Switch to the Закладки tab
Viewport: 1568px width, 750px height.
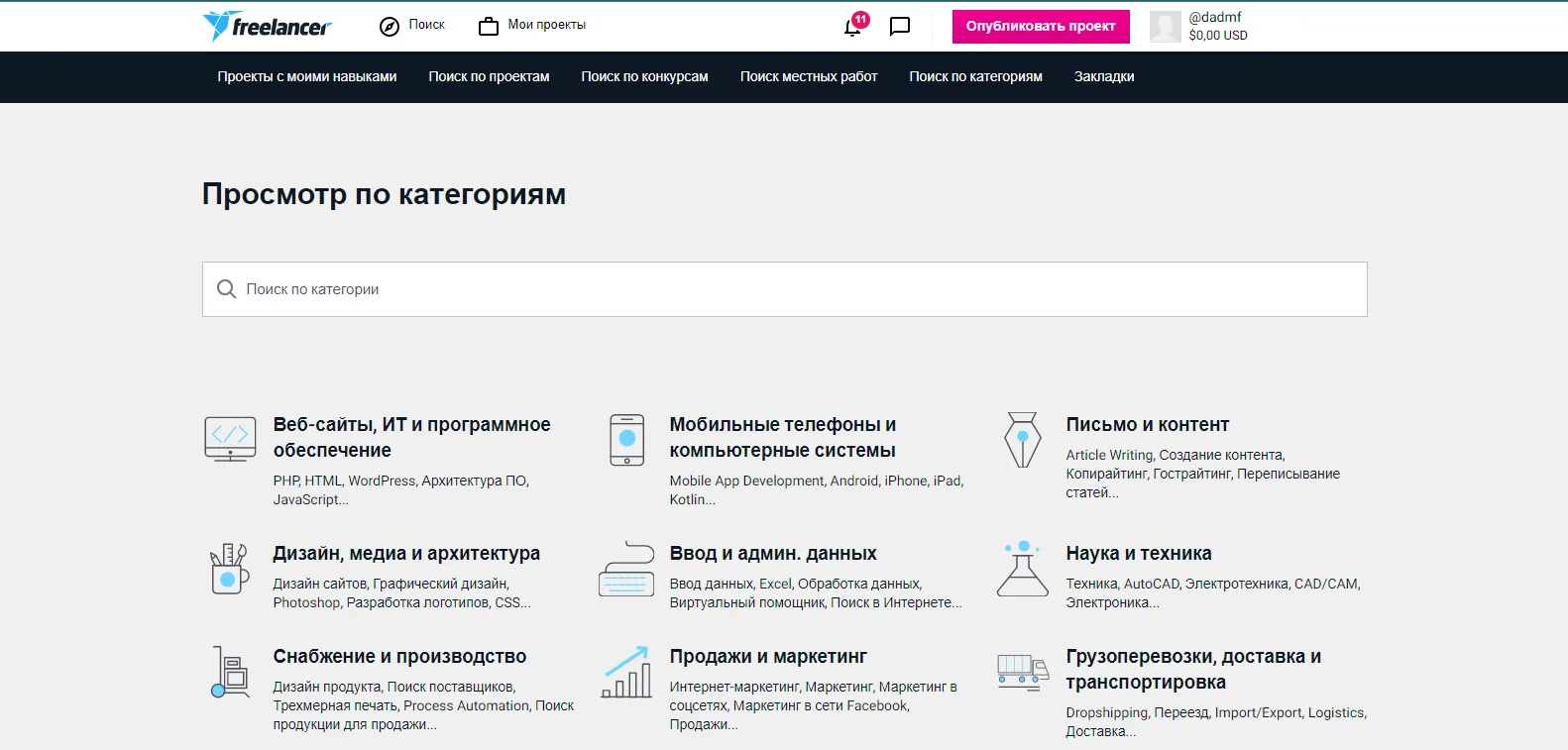coord(1104,76)
